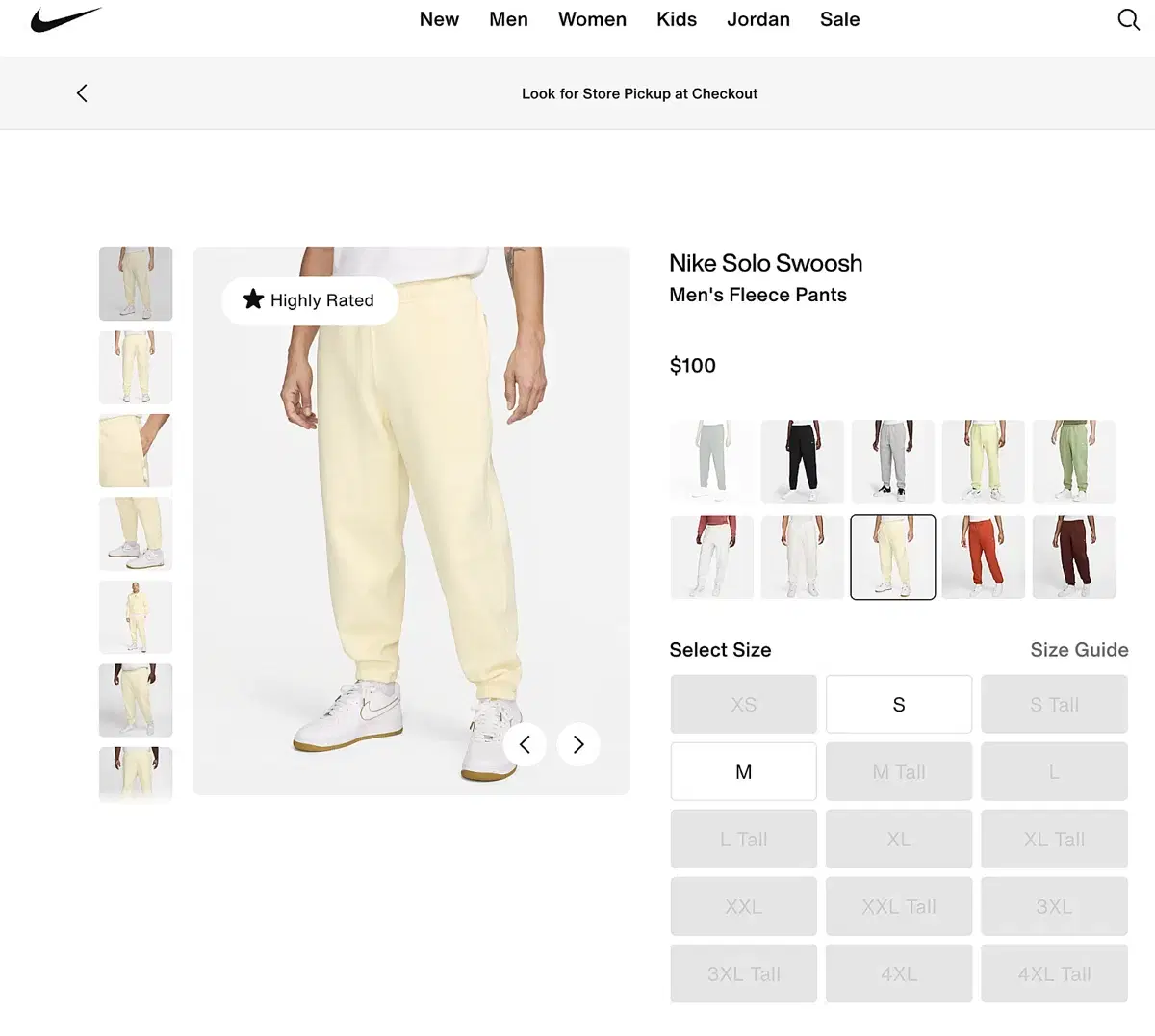Viewport: 1155px width, 1036px height.
Task: Open the Jordan menu
Action: coord(758,19)
